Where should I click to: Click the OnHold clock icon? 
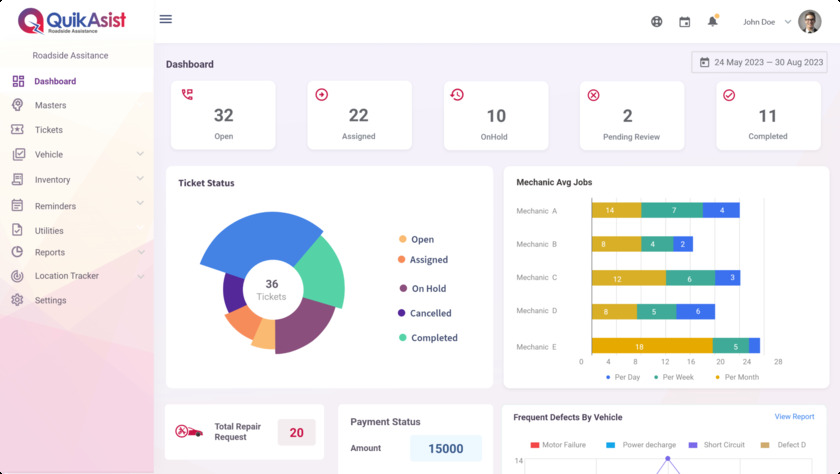click(x=457, y=95)
